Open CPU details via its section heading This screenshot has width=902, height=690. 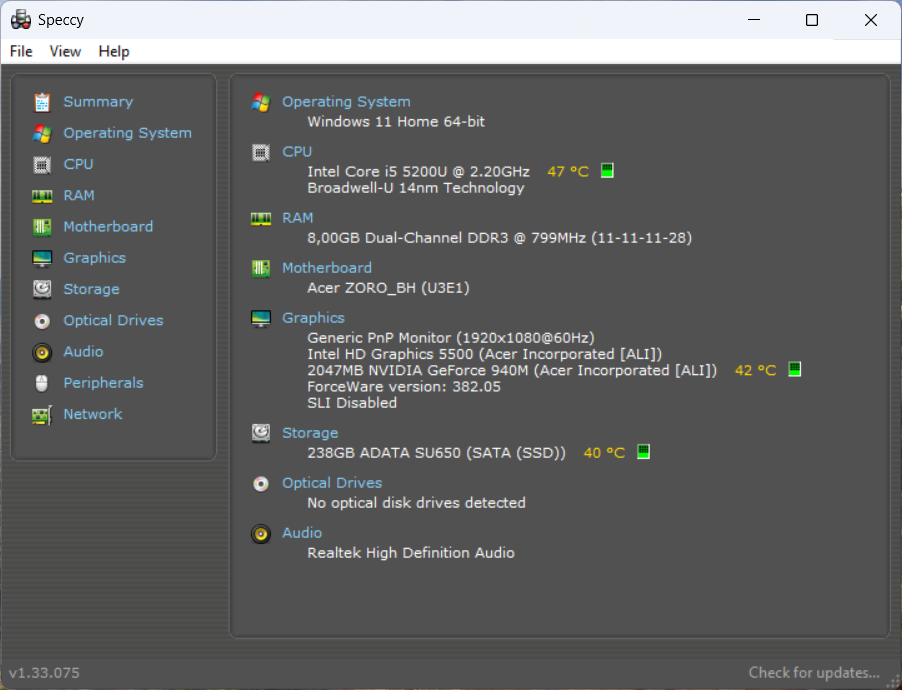coord(296,151)
